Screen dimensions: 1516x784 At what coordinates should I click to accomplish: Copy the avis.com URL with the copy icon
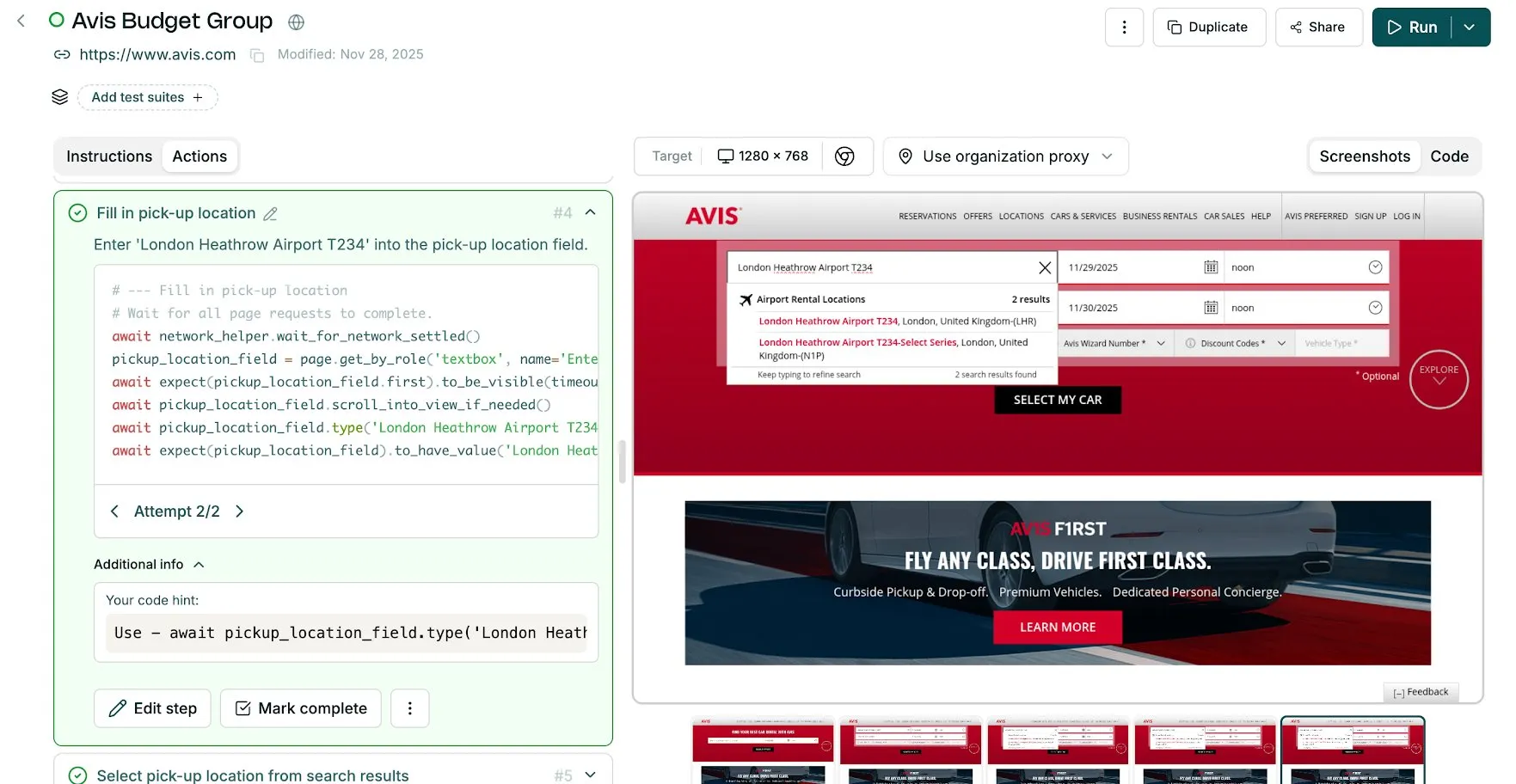pyautogui.click(x=257, y=55)
